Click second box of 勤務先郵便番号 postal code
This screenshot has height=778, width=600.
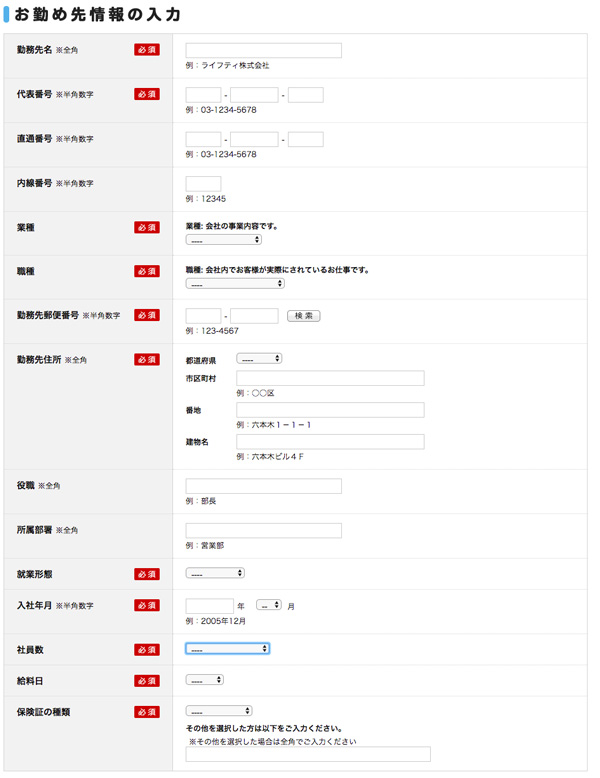pos(254,316)
